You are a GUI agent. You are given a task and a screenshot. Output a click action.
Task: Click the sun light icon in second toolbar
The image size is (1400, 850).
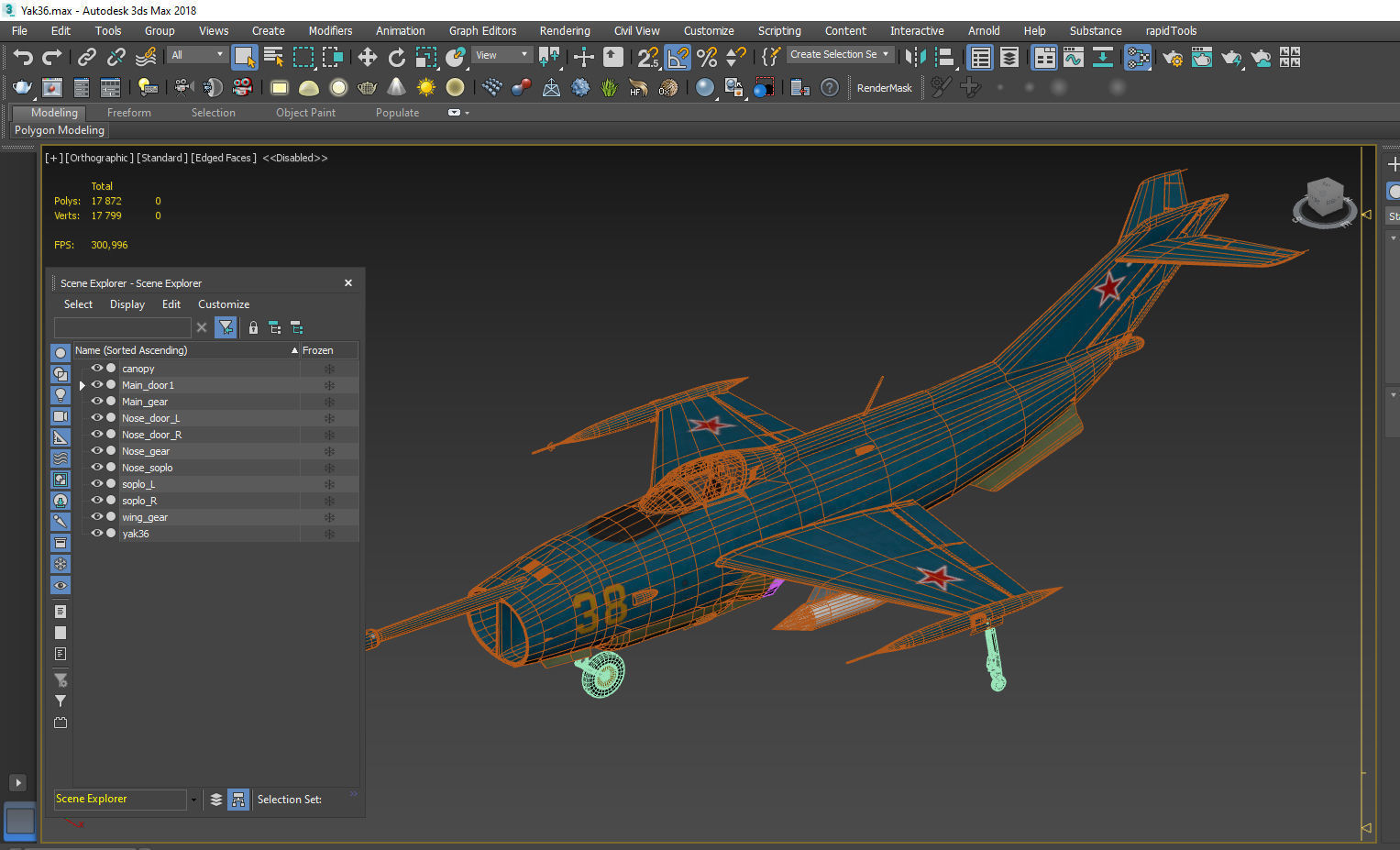tap(425, 87)
